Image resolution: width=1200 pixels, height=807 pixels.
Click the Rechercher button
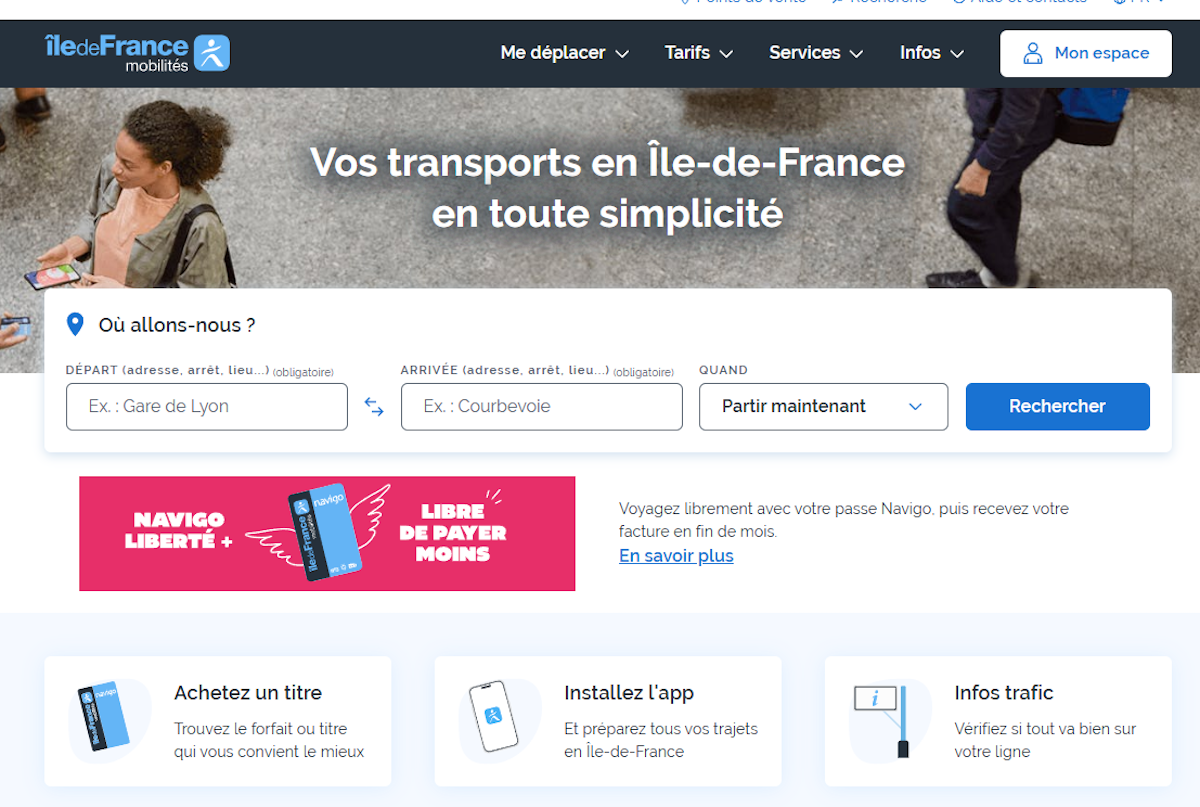(1057, 407)
